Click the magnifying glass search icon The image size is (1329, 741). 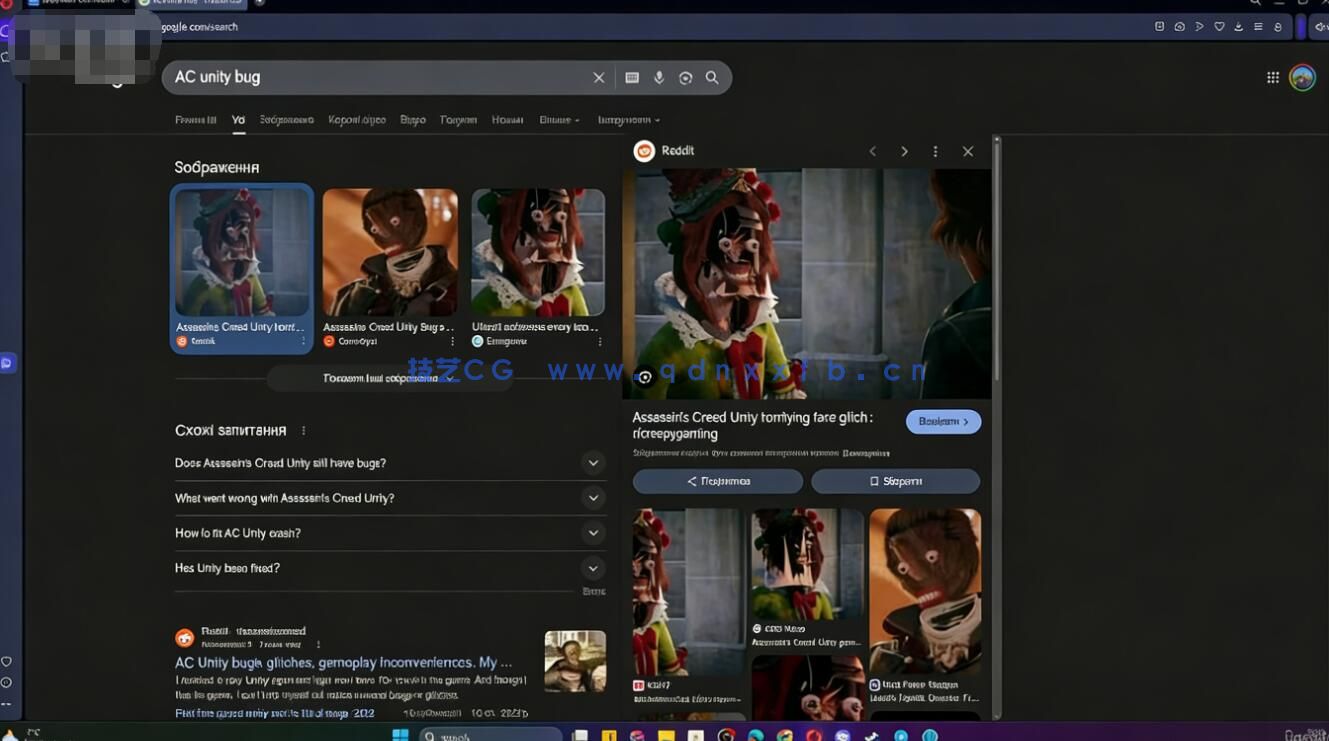click(x=712, y=78)
